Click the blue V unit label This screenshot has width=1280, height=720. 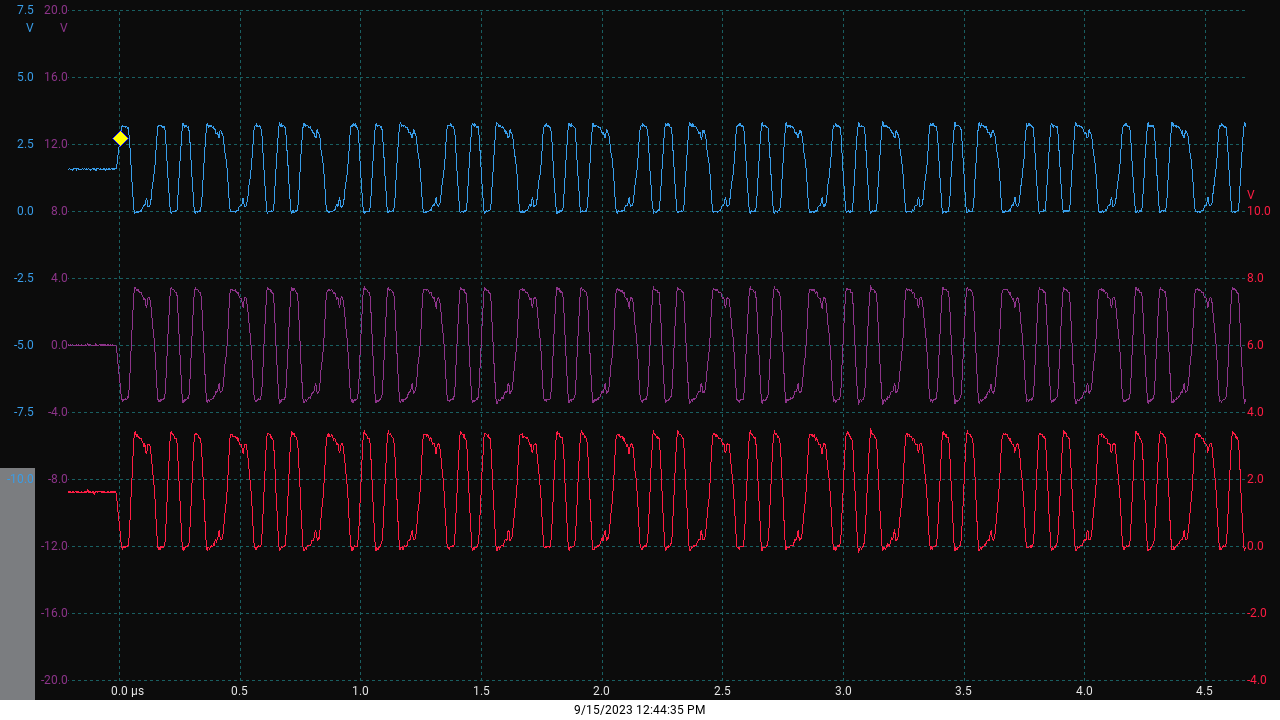coord(30,28)
